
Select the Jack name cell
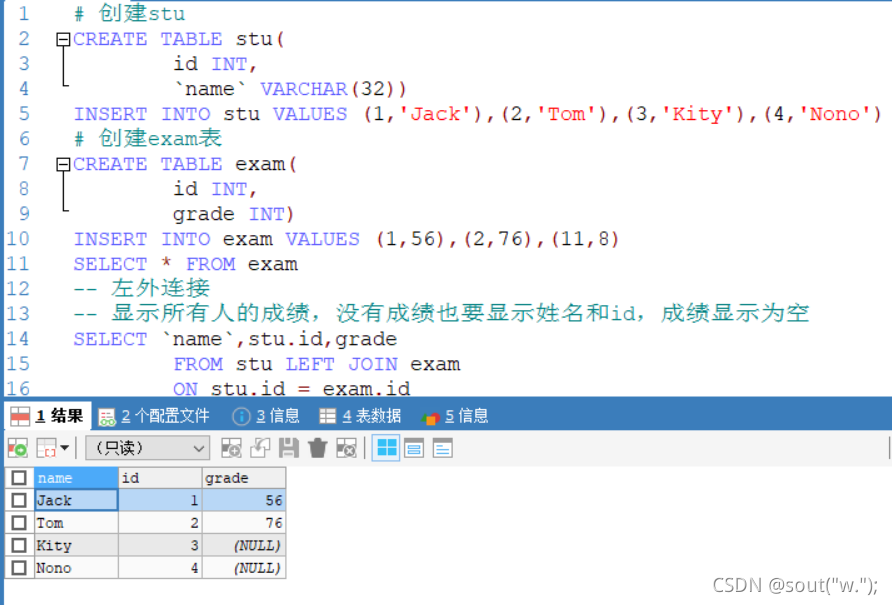(76, 500)
